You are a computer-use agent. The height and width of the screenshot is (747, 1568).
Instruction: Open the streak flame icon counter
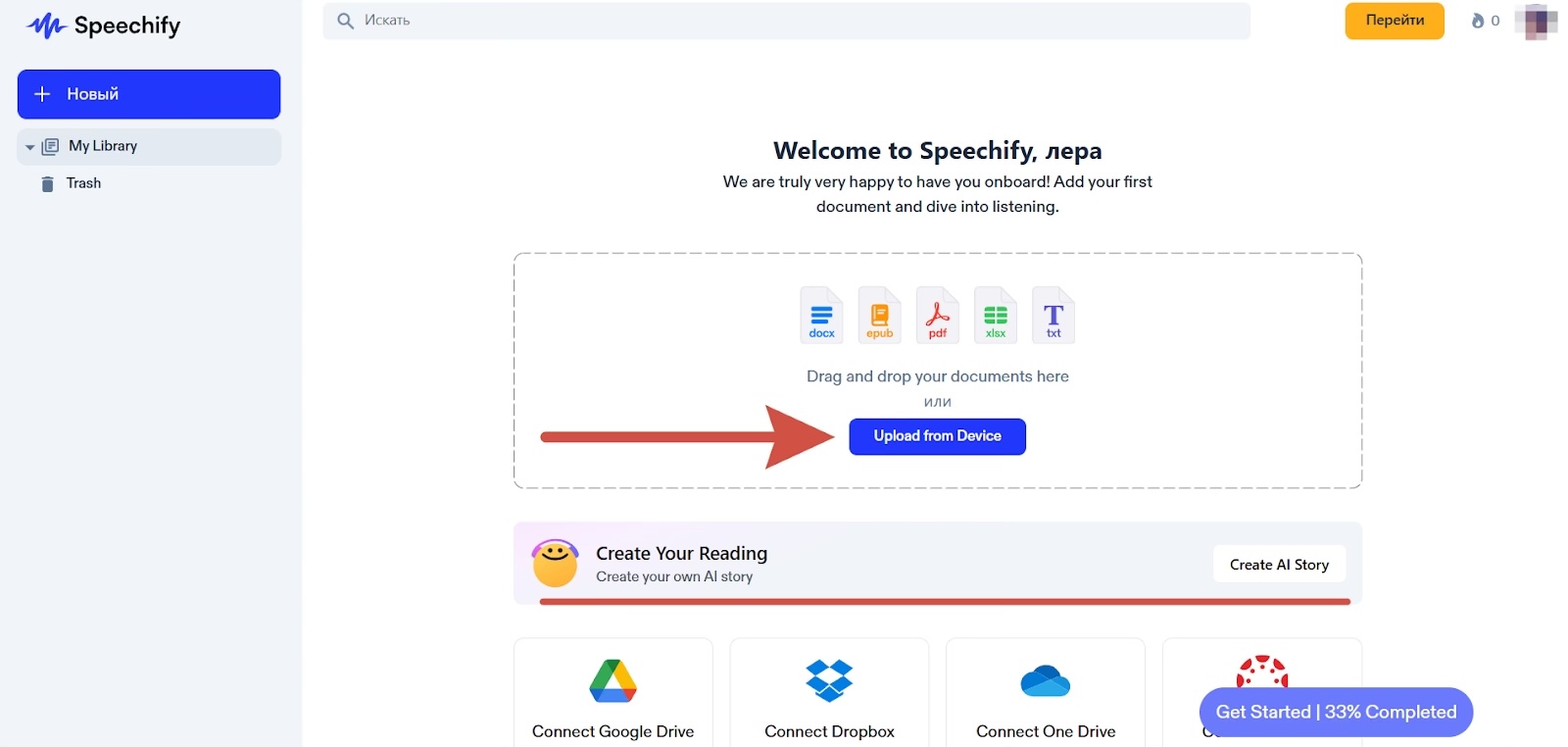pyautogui.click(x=1484, y=21)
